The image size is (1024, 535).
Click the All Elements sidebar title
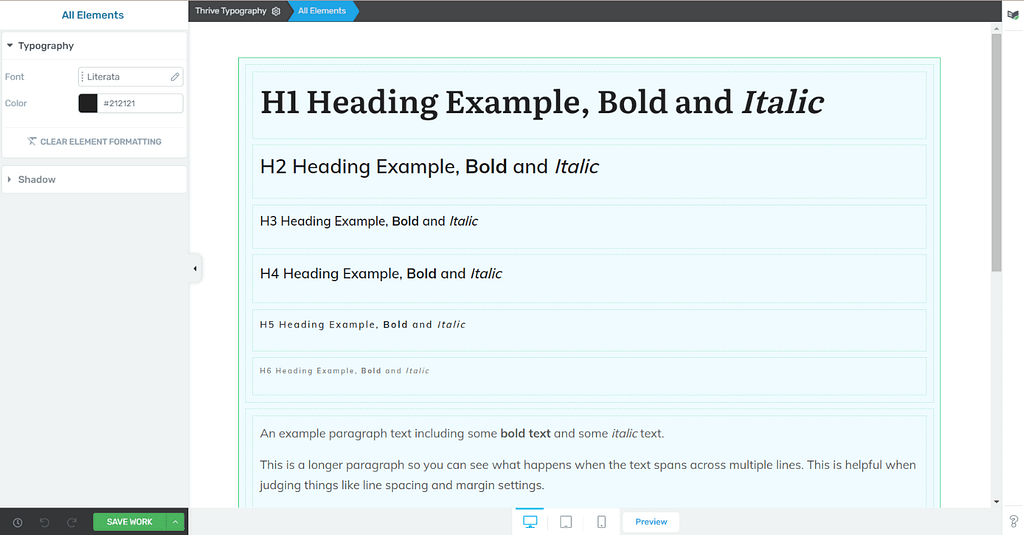(93, 15)
